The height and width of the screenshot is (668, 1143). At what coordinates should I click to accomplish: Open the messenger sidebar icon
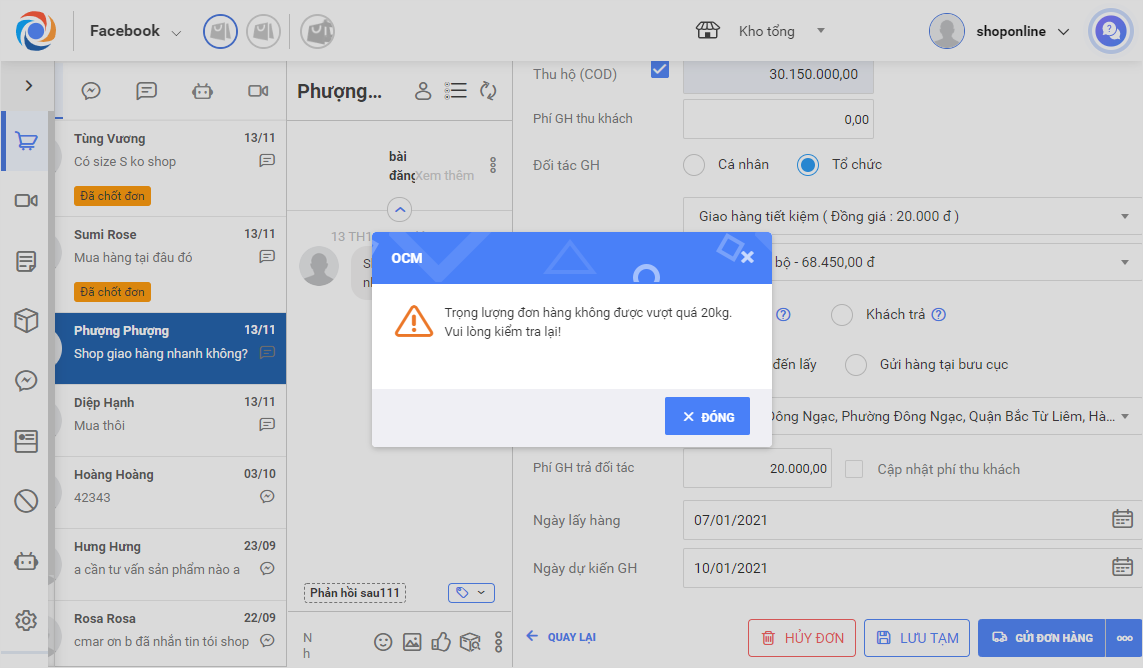(26, 381)
